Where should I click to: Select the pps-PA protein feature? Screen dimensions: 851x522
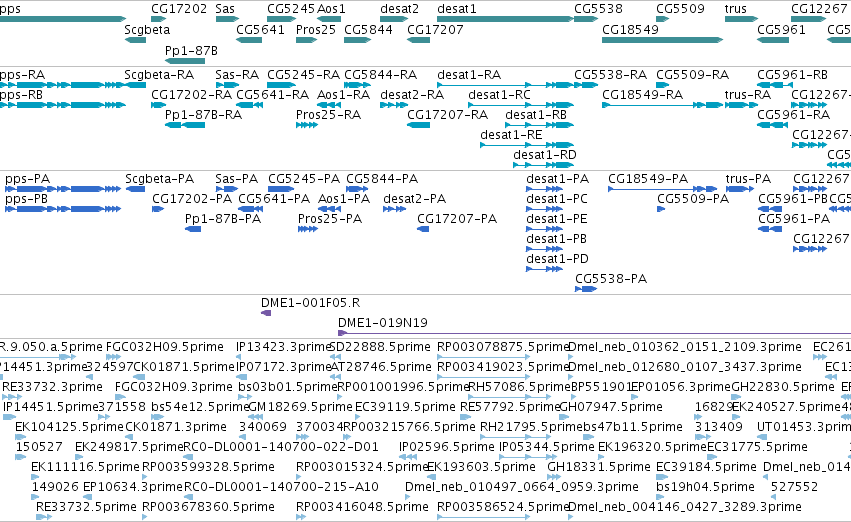tap(63, 189)
